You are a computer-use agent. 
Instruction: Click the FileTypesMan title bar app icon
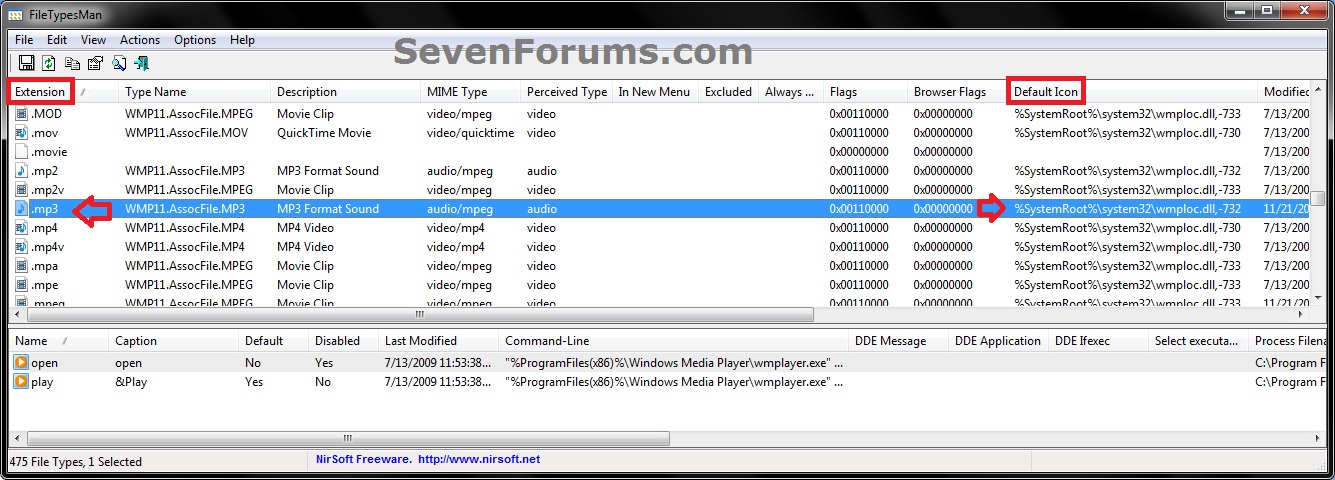pos(17,14)
